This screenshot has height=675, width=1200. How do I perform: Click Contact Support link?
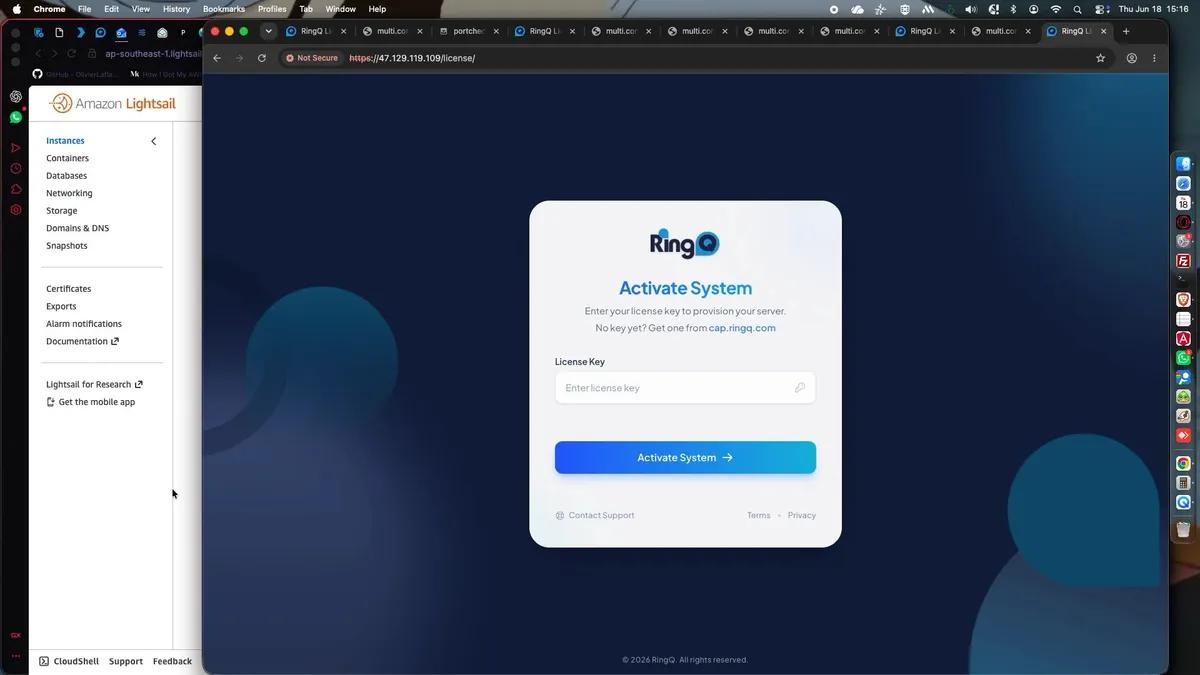point(595,516)
